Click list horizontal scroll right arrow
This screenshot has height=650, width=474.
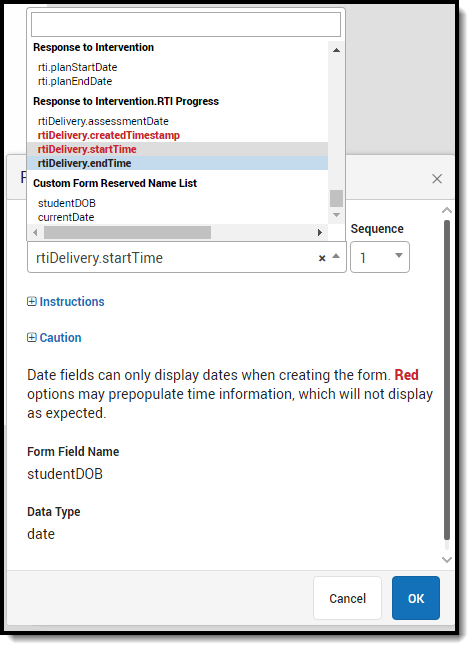tap(320, 233)
